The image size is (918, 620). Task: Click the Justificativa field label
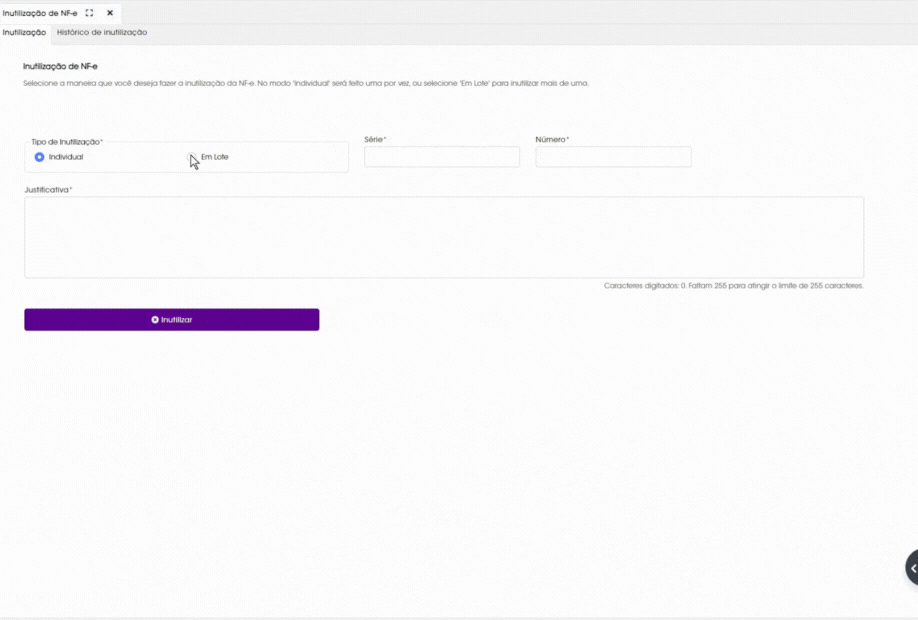click(48, 190)
